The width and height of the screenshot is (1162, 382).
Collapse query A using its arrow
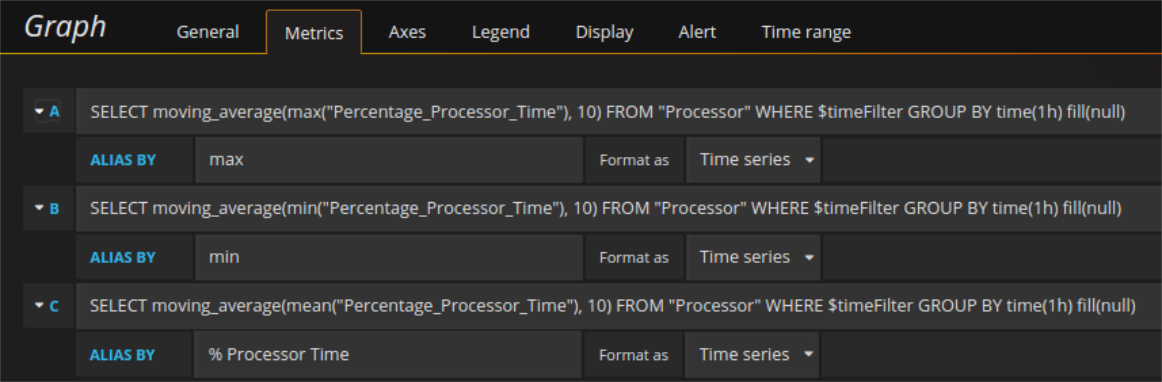[x=39, y=111]
